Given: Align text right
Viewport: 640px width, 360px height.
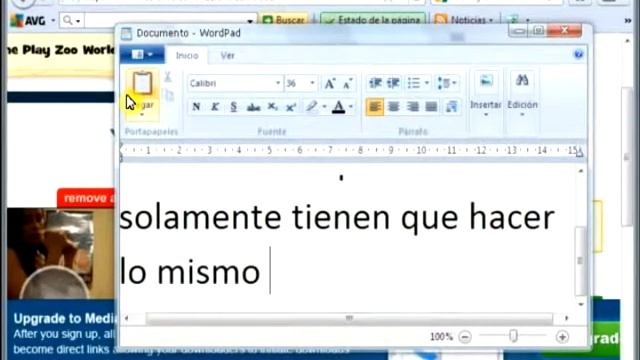Looking at the screenshot, I should tap(412, 107).
